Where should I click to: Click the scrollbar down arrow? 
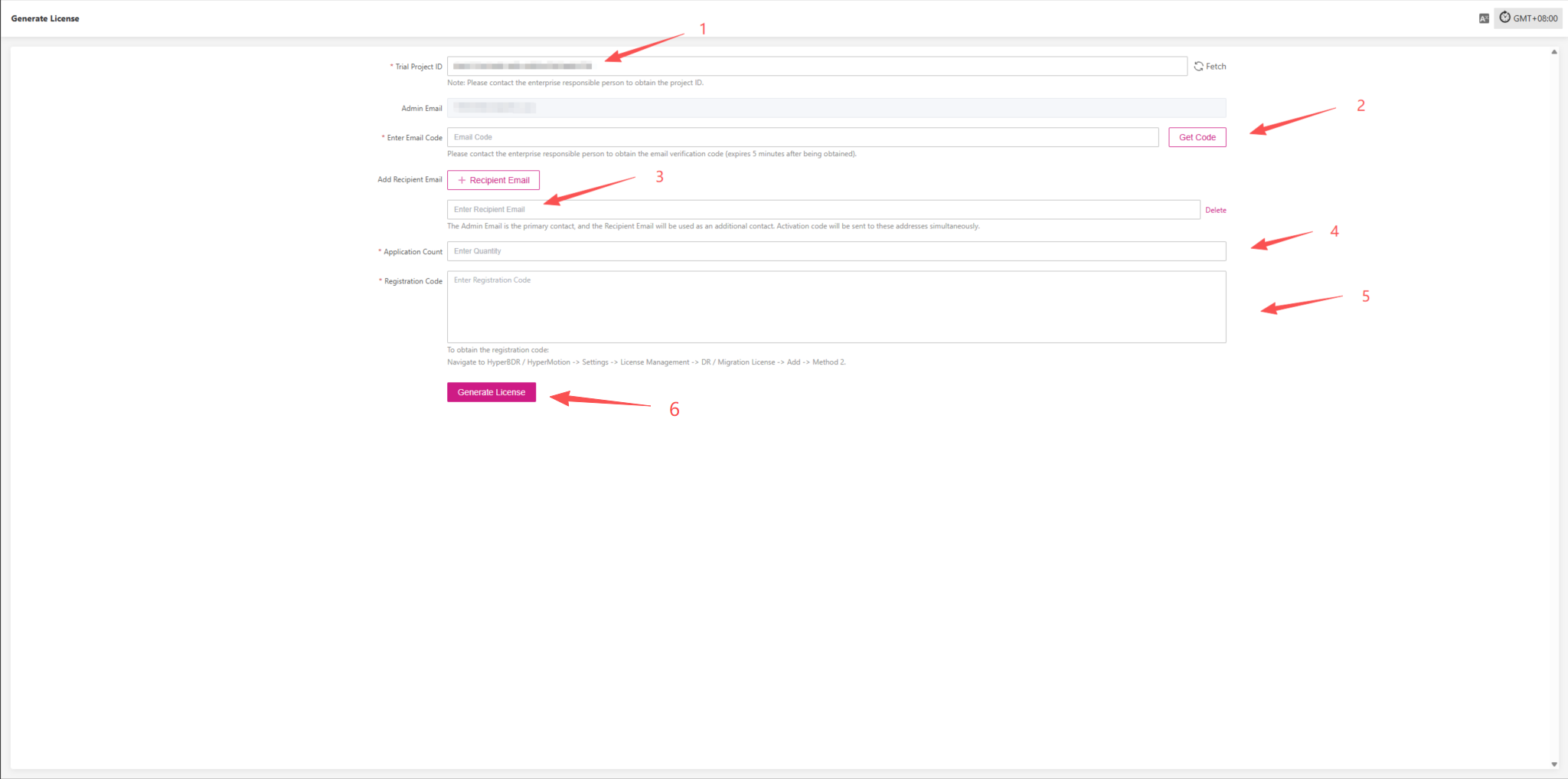(x=1554, y=764)
